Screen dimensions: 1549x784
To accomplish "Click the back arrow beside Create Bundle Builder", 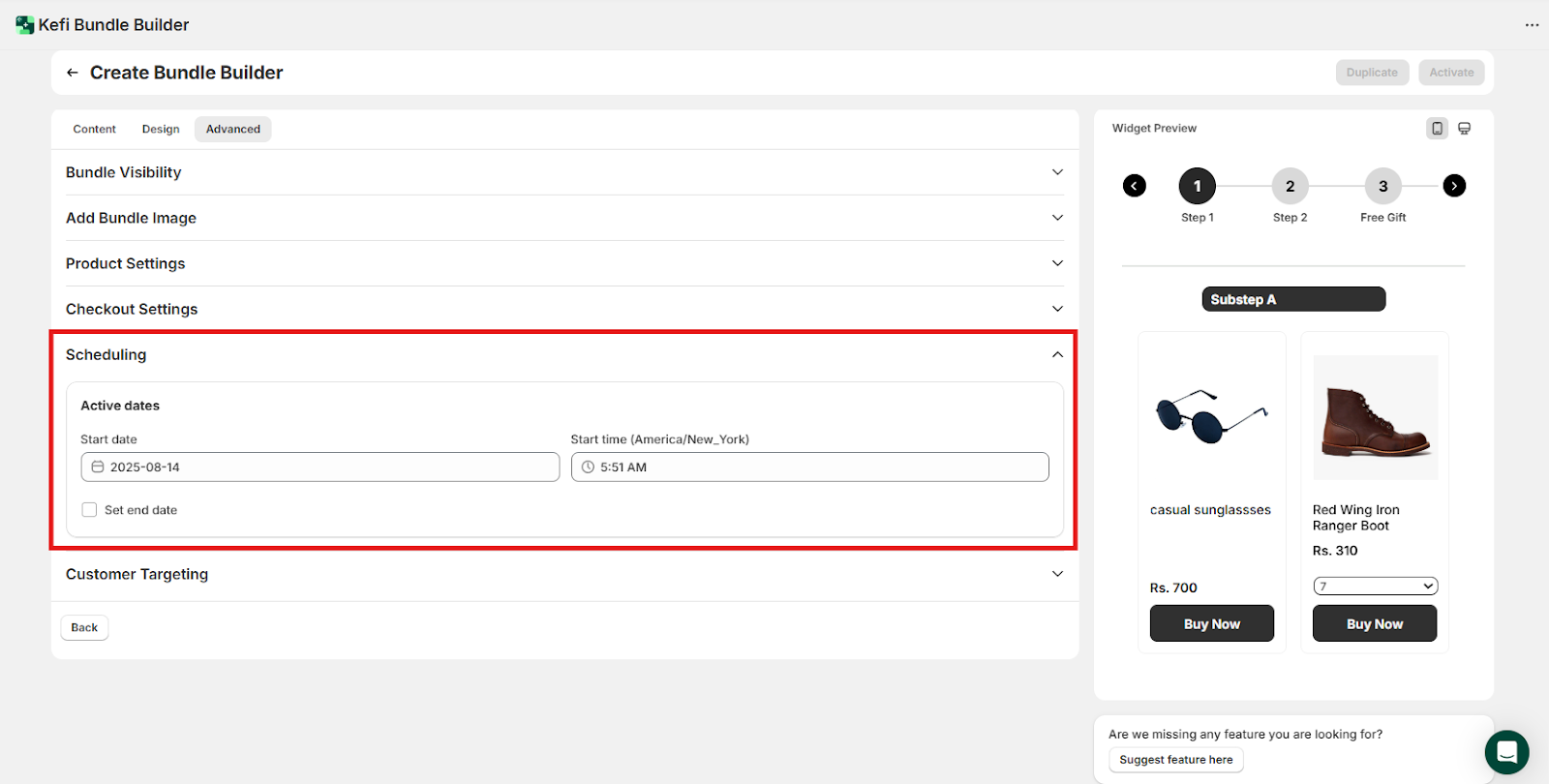I will pos(73,73).
